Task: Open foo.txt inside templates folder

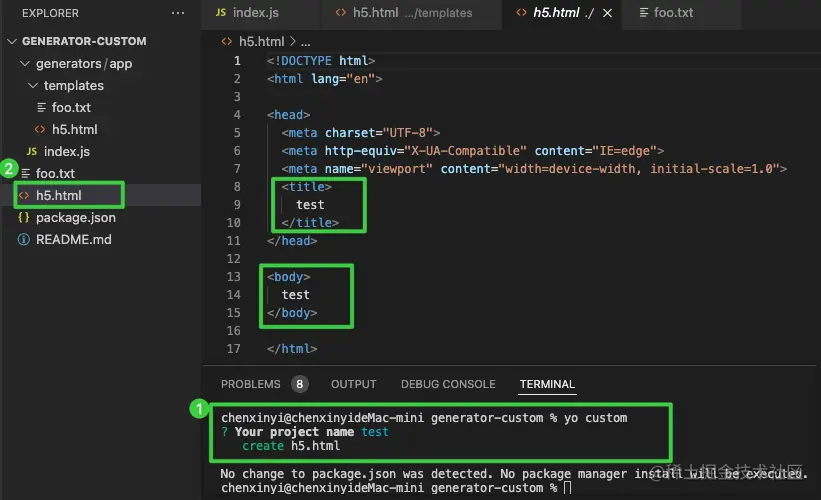Action: 71,107
